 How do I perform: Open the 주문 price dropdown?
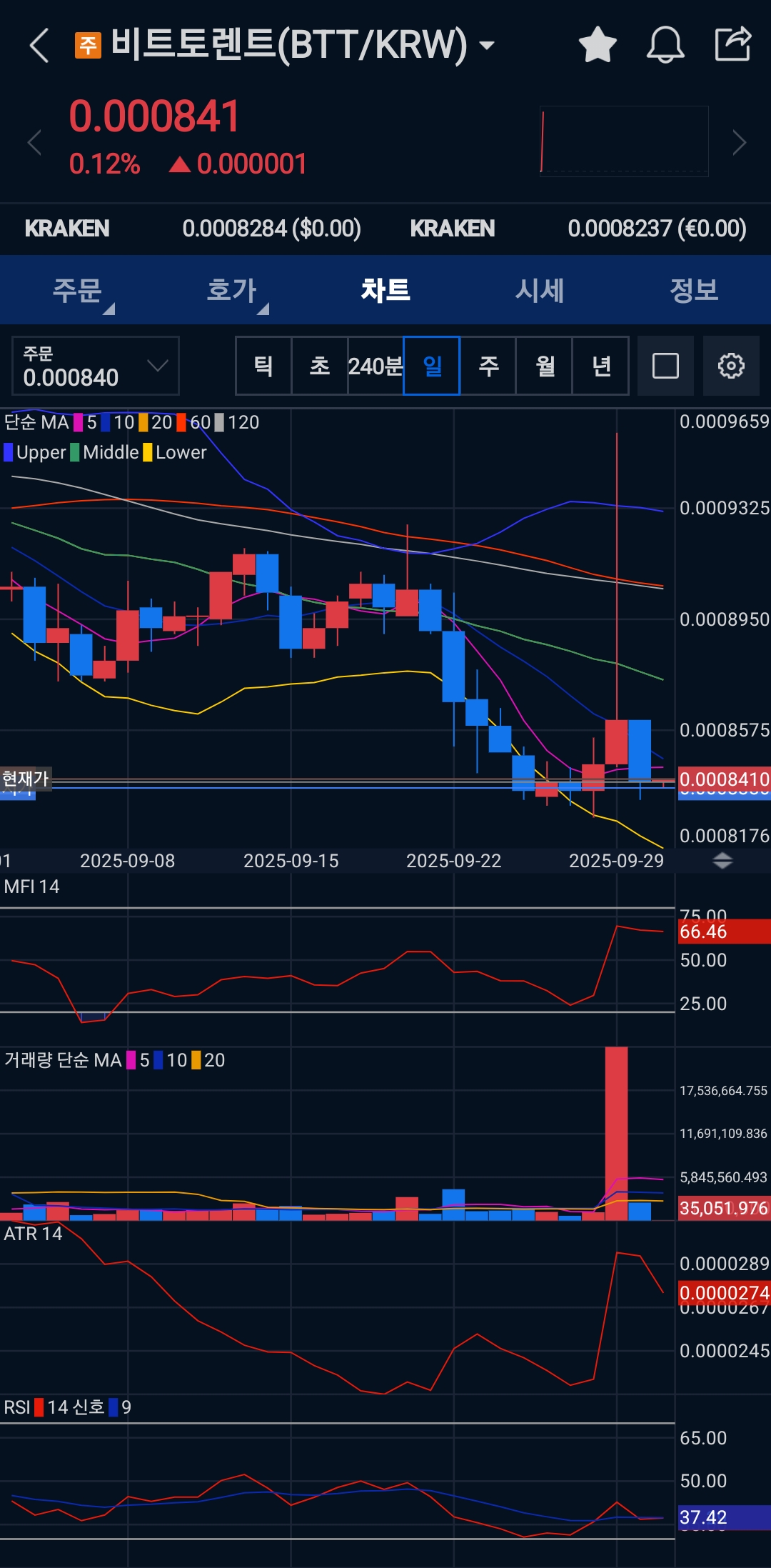tap(96, 366)
